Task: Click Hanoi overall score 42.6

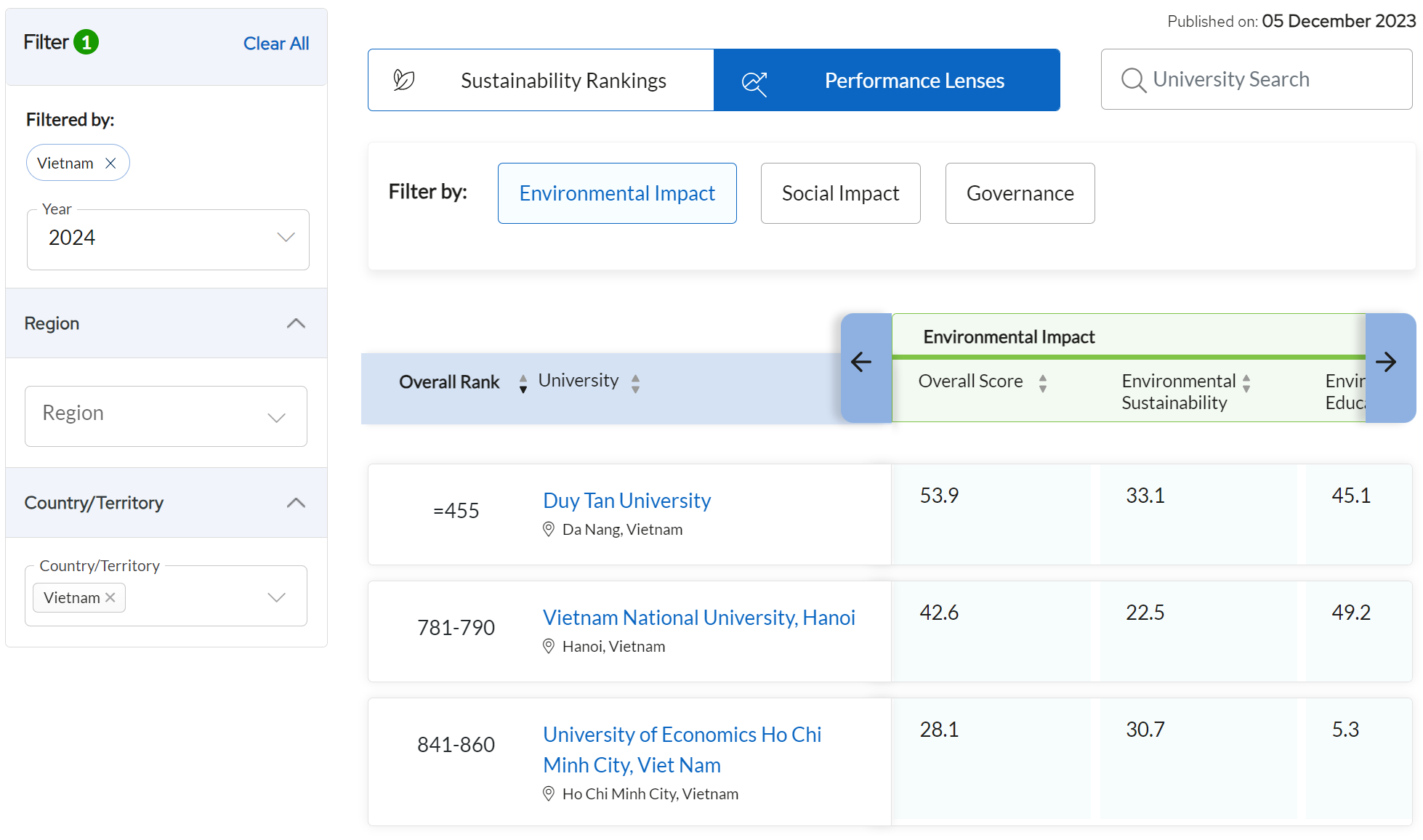Action: 939,613
